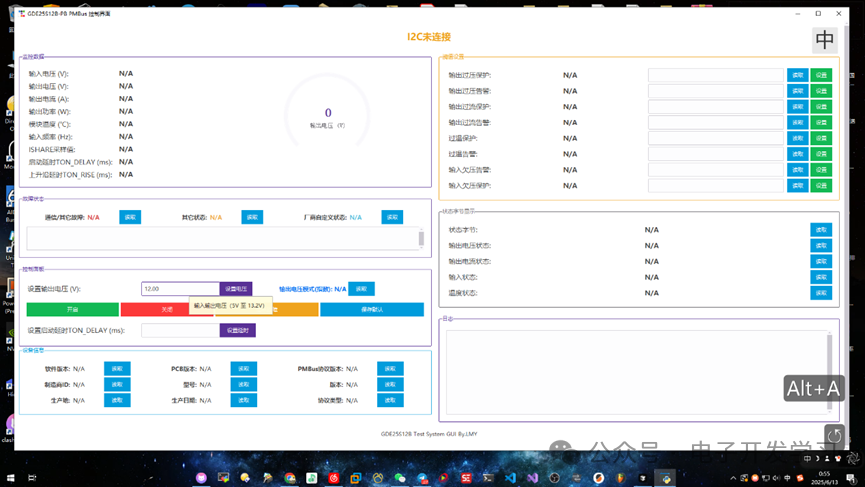Click 读取 for 输出过压保护
This screenshot has height=487, width=865.
coord(797,75)
